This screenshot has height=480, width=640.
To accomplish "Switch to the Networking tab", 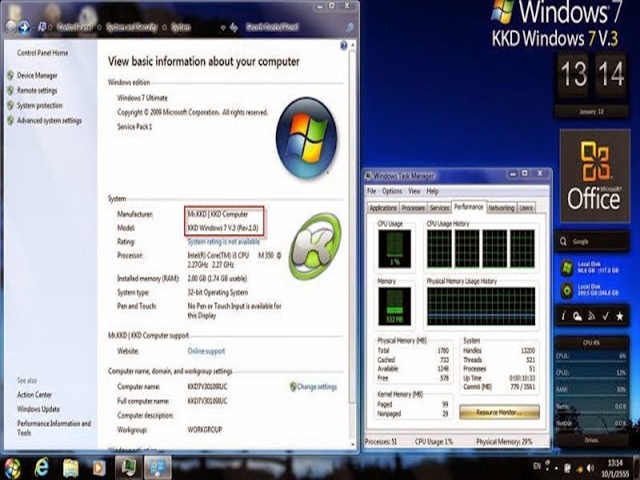I will point(501,208).
